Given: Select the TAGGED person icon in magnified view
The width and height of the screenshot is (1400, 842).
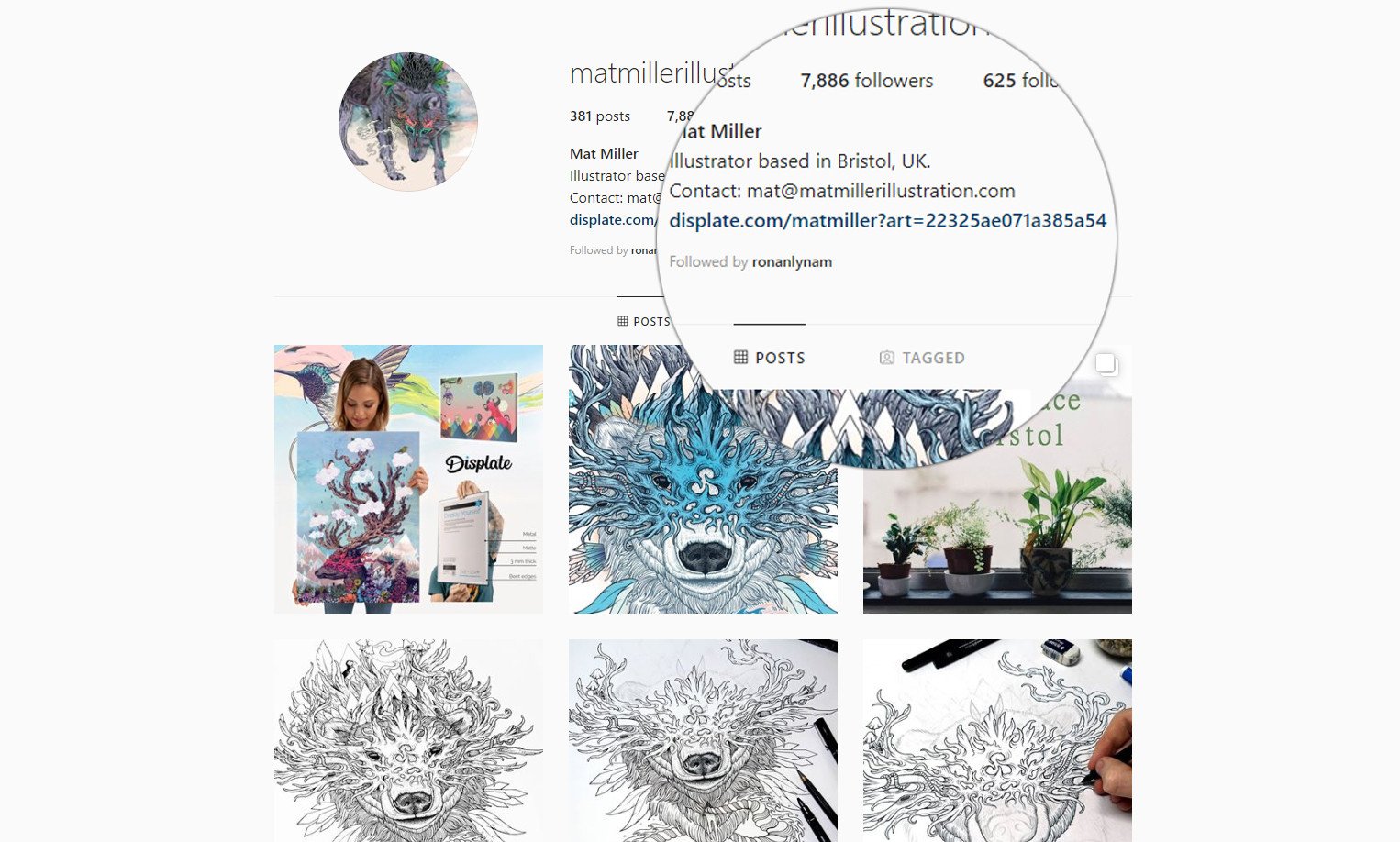Looking at the screenshot, I should [x=887, y=358].
